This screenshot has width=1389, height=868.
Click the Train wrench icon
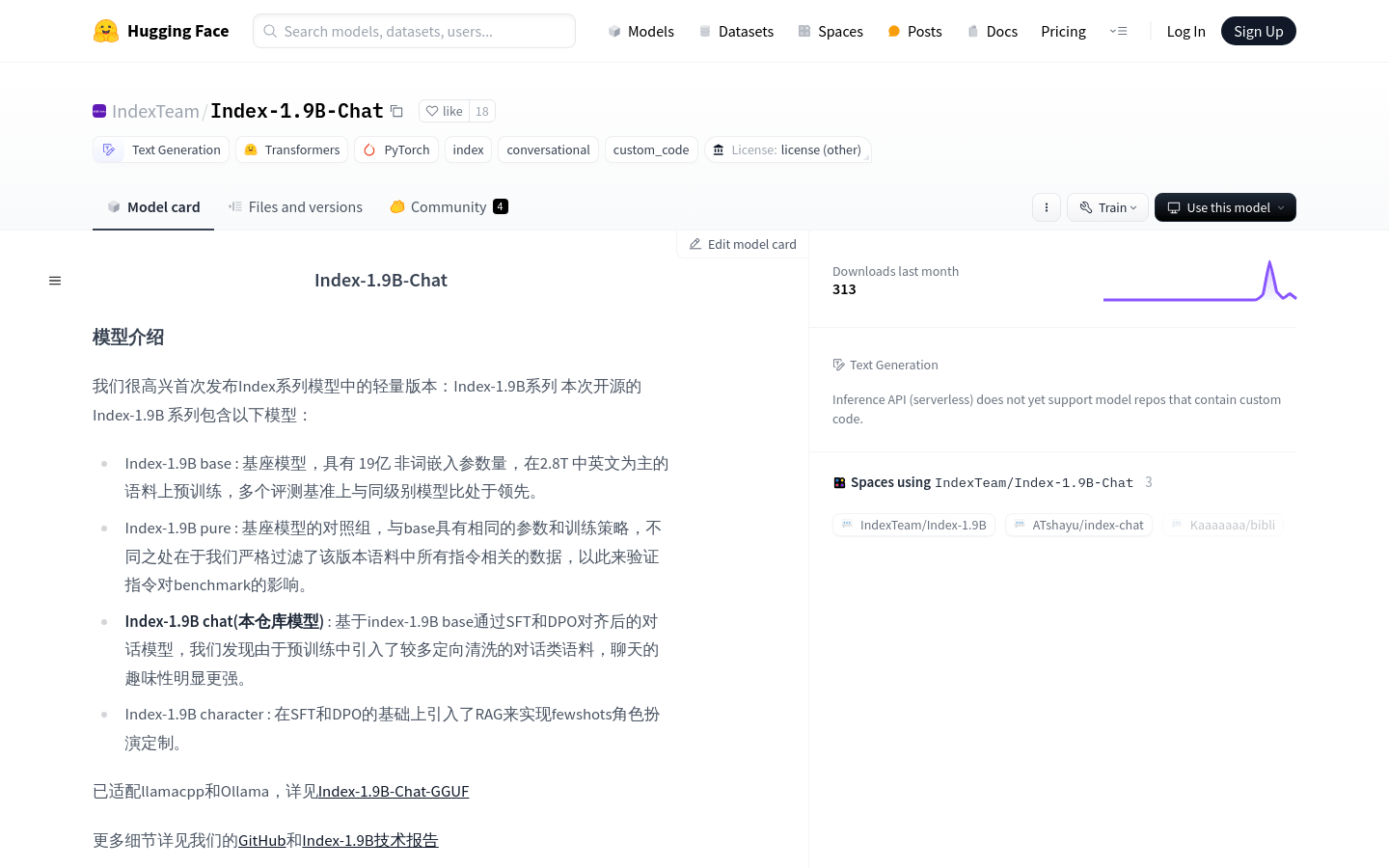click(x=1086, y=207)
